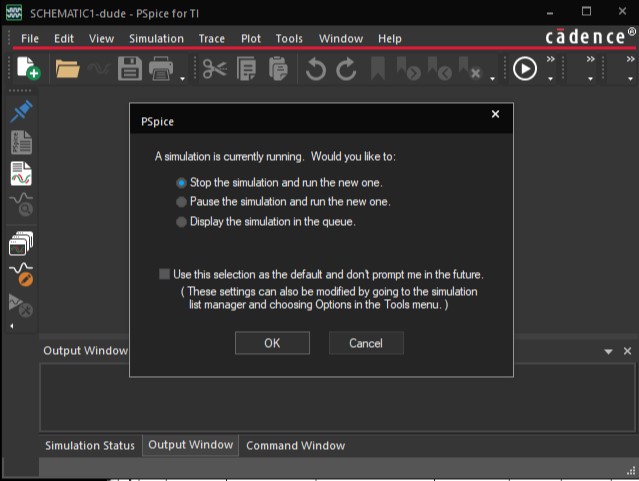Open the View menu
639x481 pixels.
101,39
